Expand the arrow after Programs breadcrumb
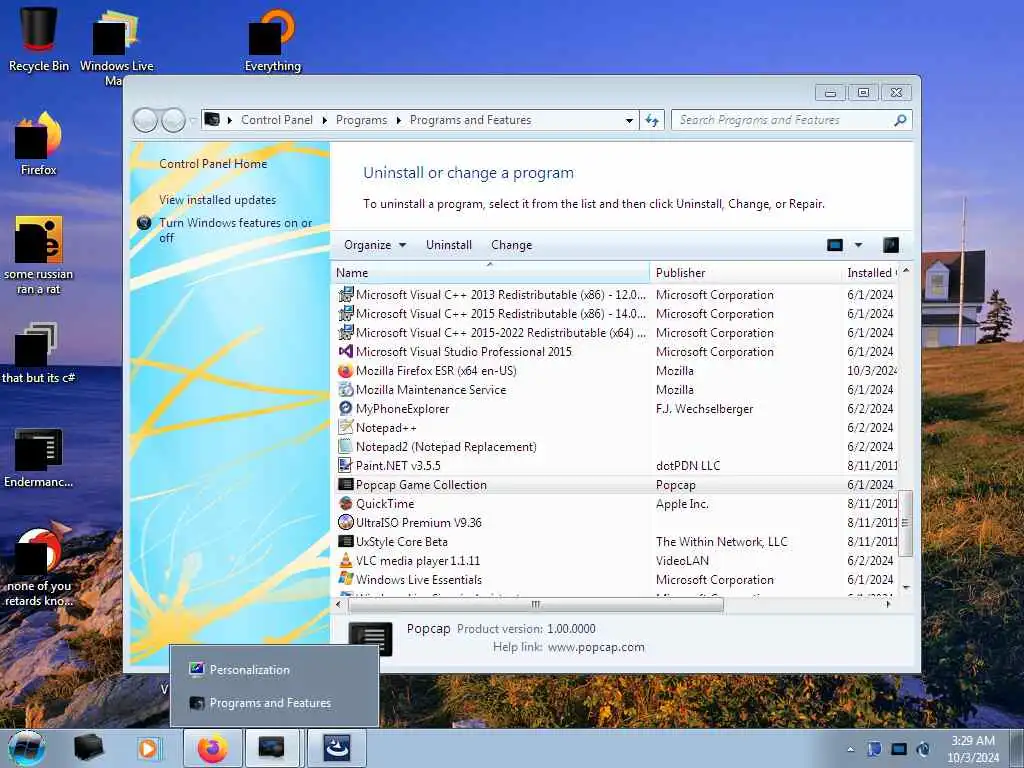 [398, 120]
